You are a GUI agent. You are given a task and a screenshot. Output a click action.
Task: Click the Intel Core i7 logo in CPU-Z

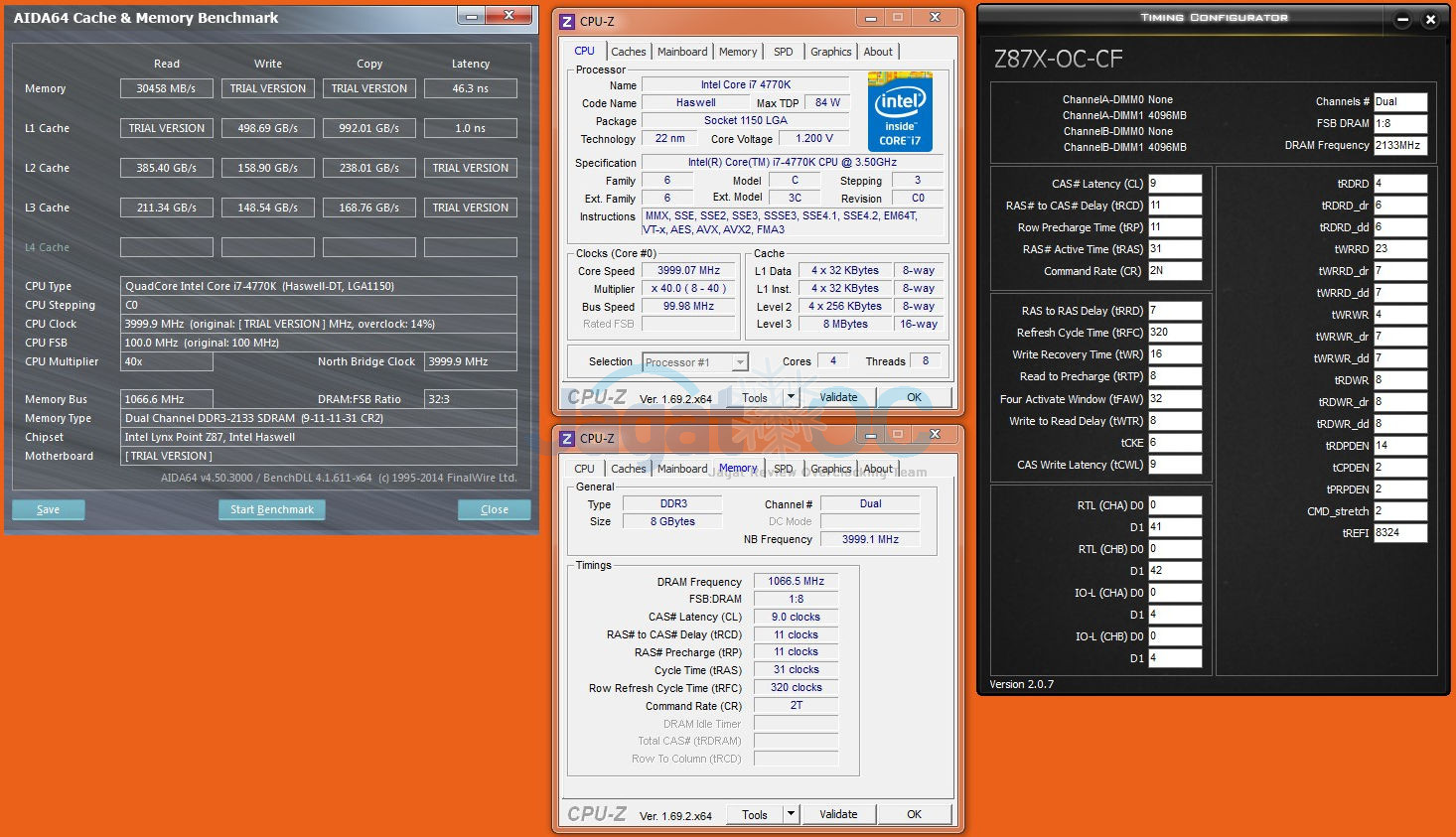pos(900,110)
